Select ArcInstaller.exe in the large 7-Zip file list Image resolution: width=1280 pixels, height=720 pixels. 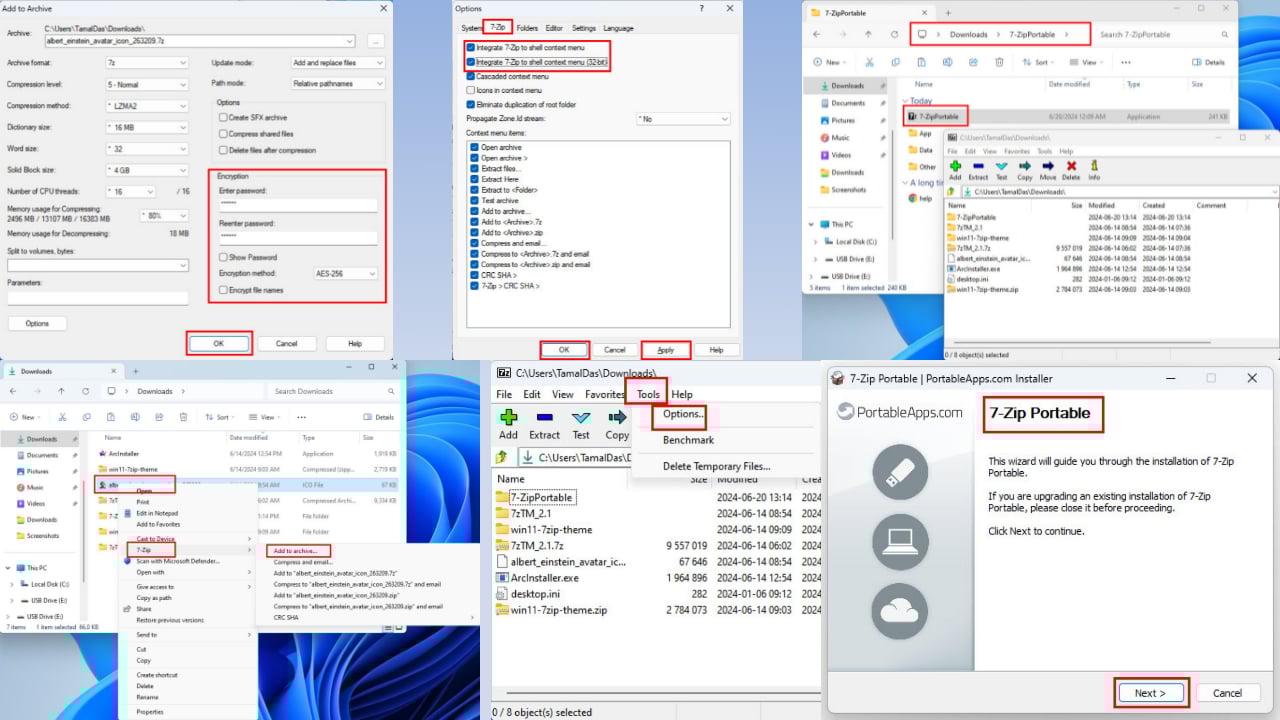[x=544, y=578]
